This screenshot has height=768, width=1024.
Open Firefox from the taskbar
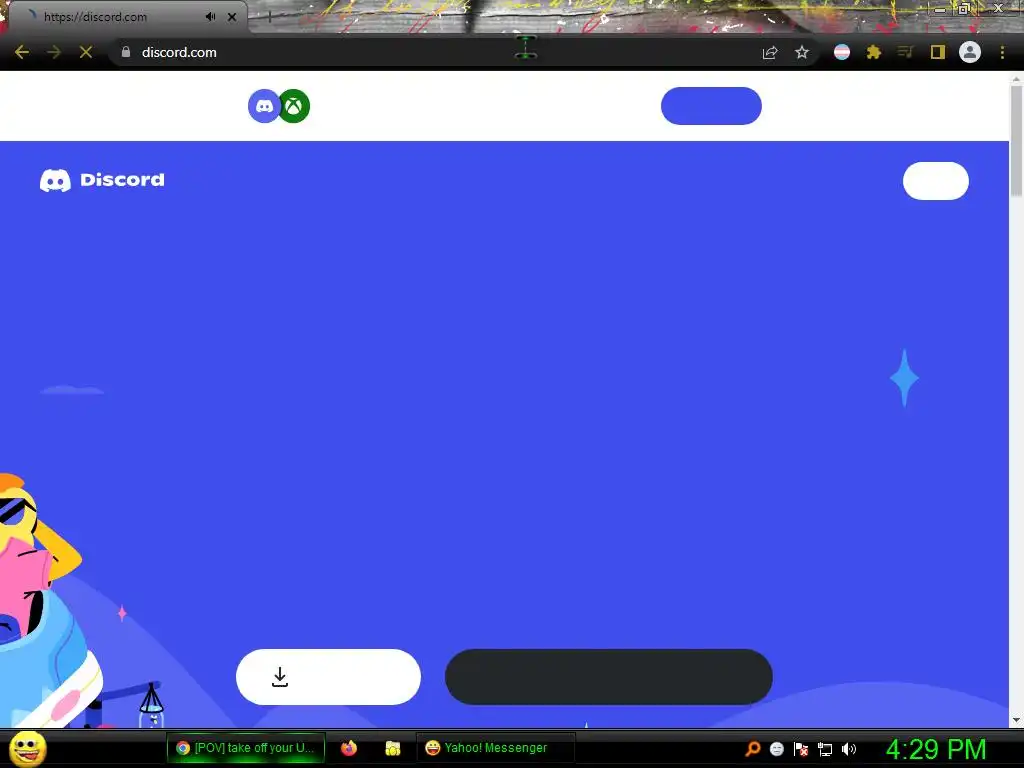[349, 748]
